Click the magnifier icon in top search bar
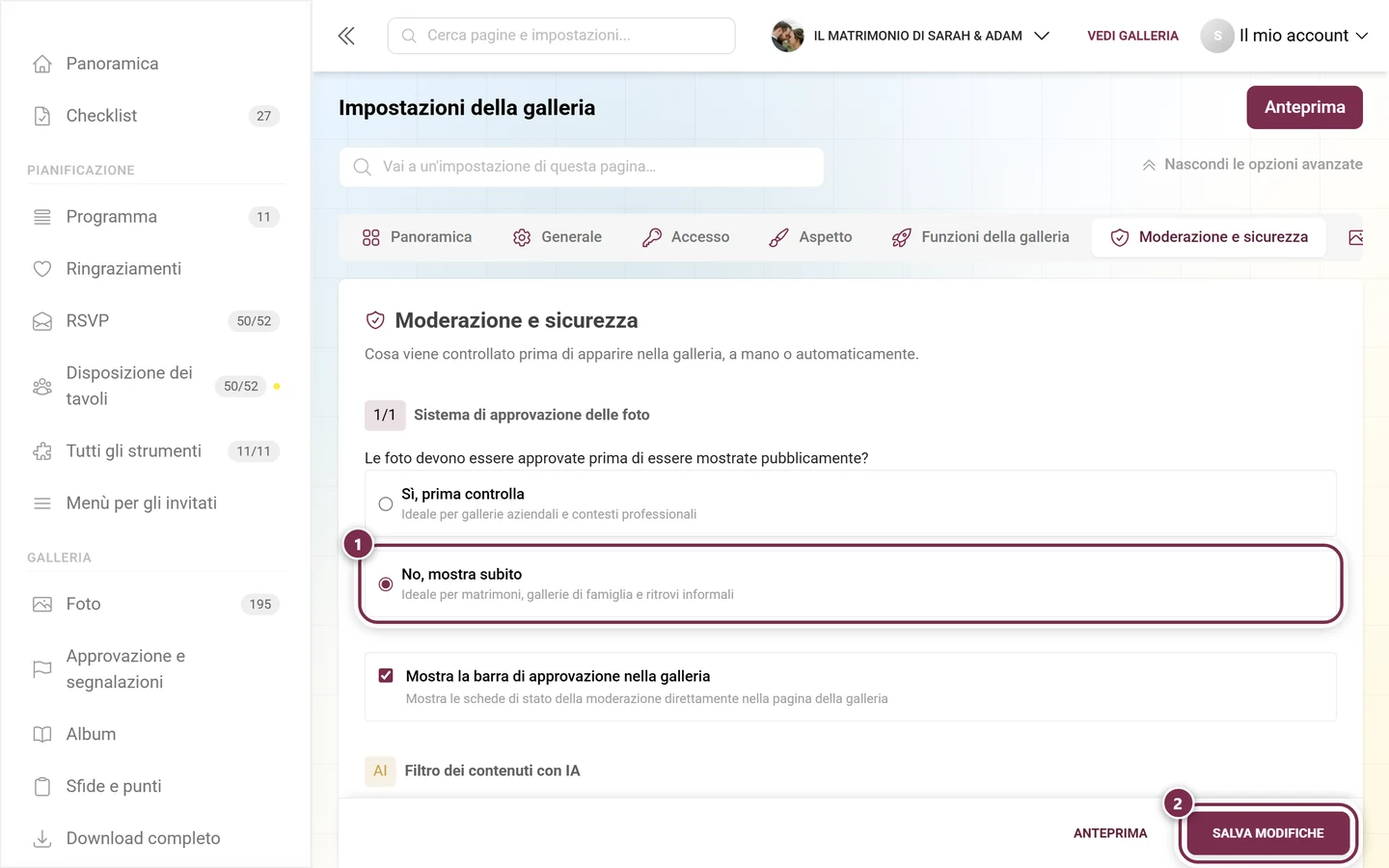The height and width of the screenshot is (868, 1389). [x=409, y=36]
